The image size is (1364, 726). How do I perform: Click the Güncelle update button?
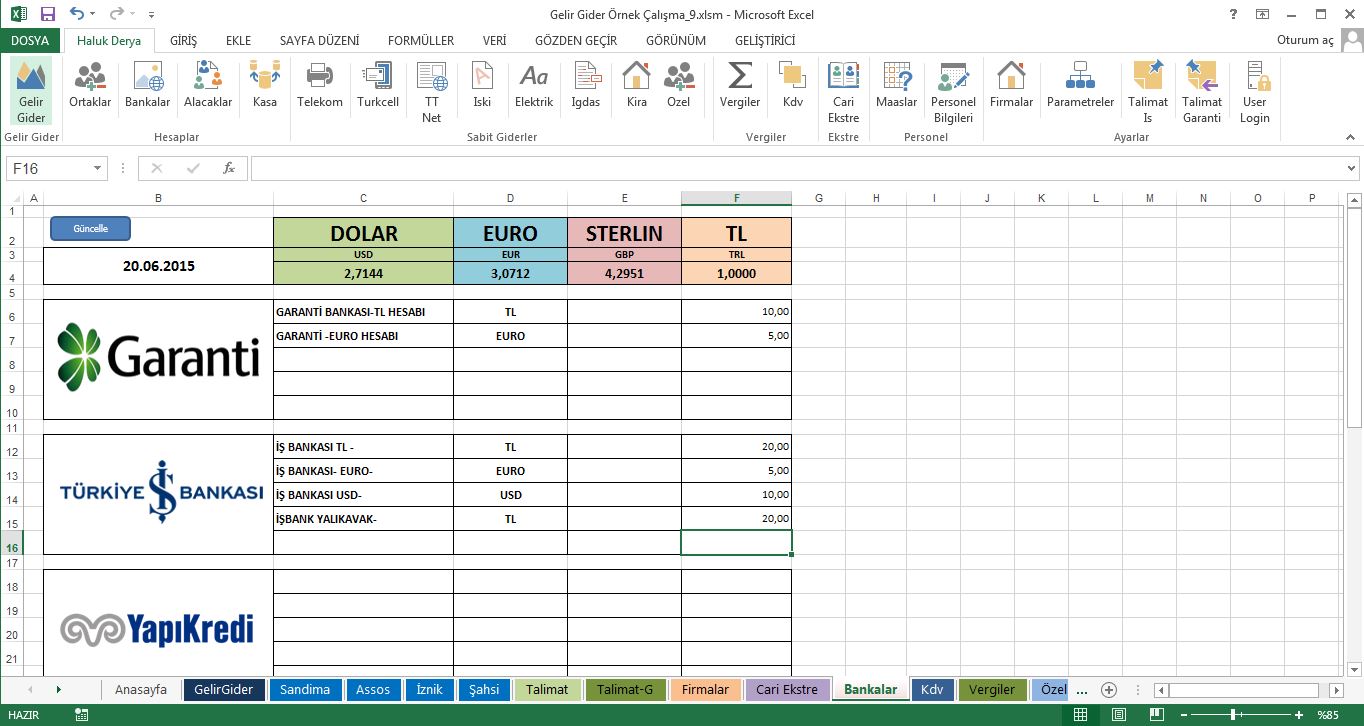tap(91, 229)
